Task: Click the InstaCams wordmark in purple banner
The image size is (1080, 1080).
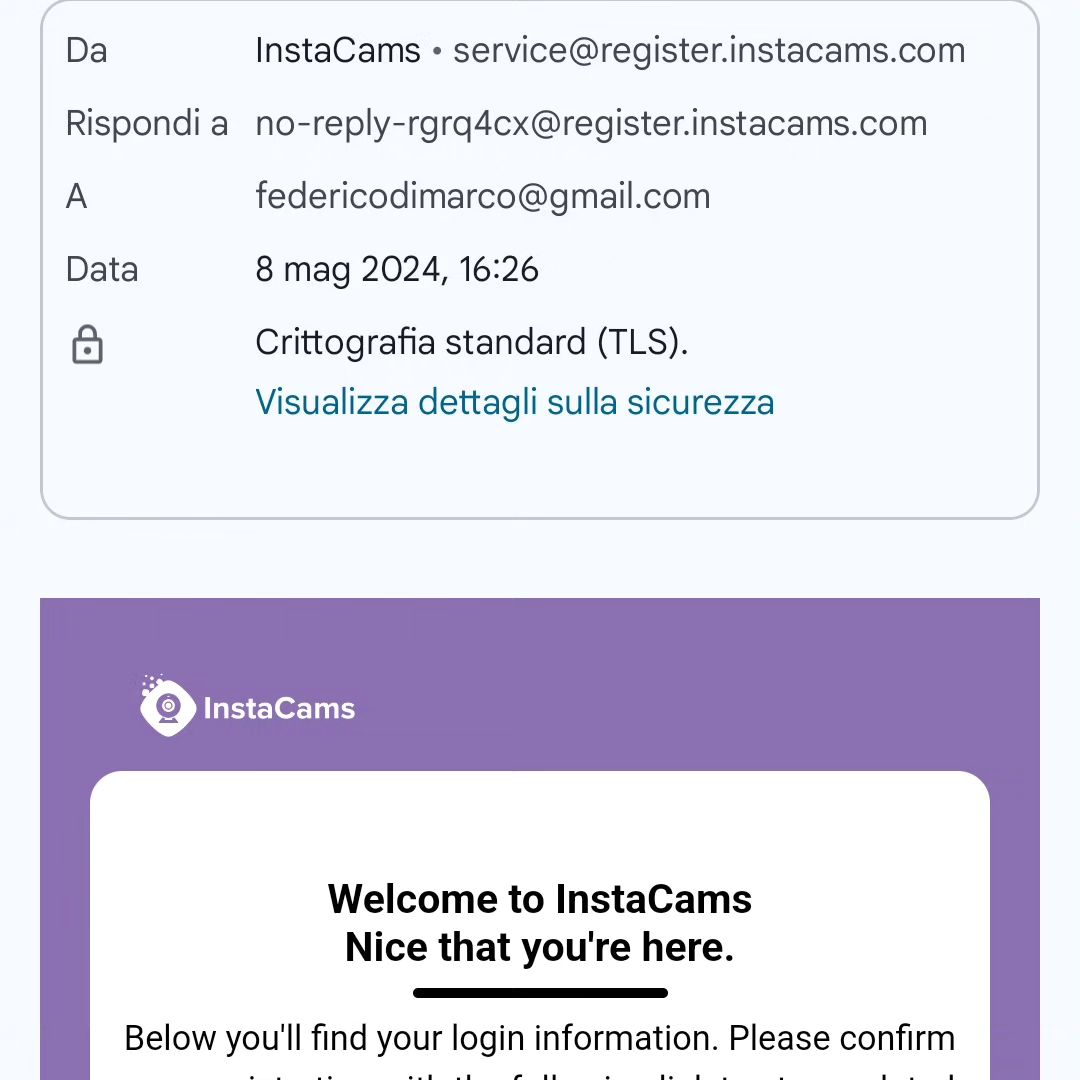Action: pos(279,709)
